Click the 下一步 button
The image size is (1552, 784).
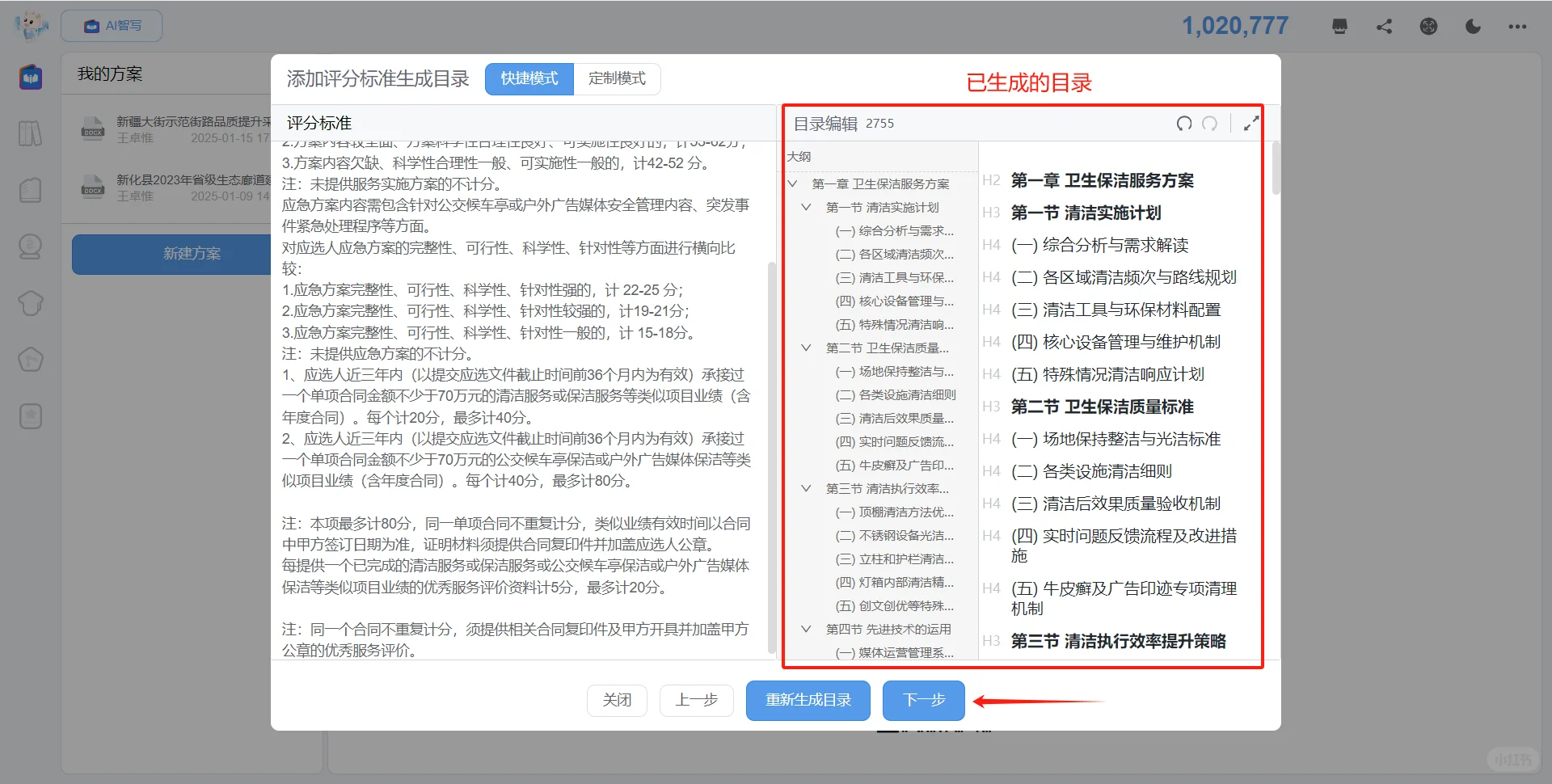pyautogui.click(x=923, y=700)
